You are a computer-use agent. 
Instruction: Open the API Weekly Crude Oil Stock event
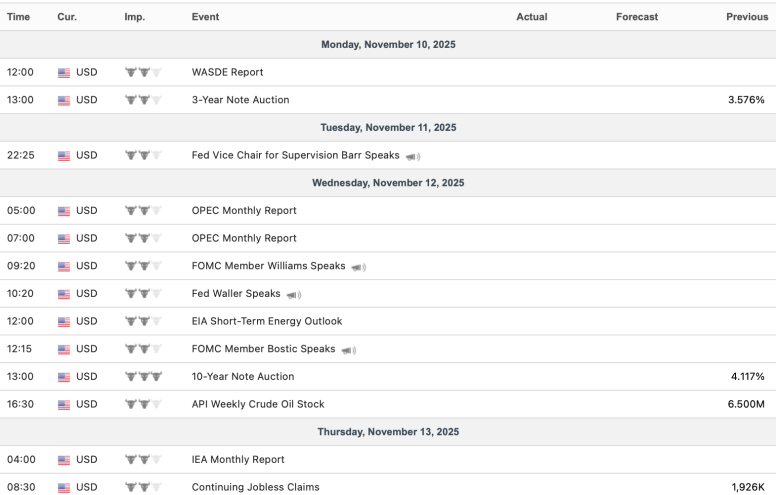point(257,404)
